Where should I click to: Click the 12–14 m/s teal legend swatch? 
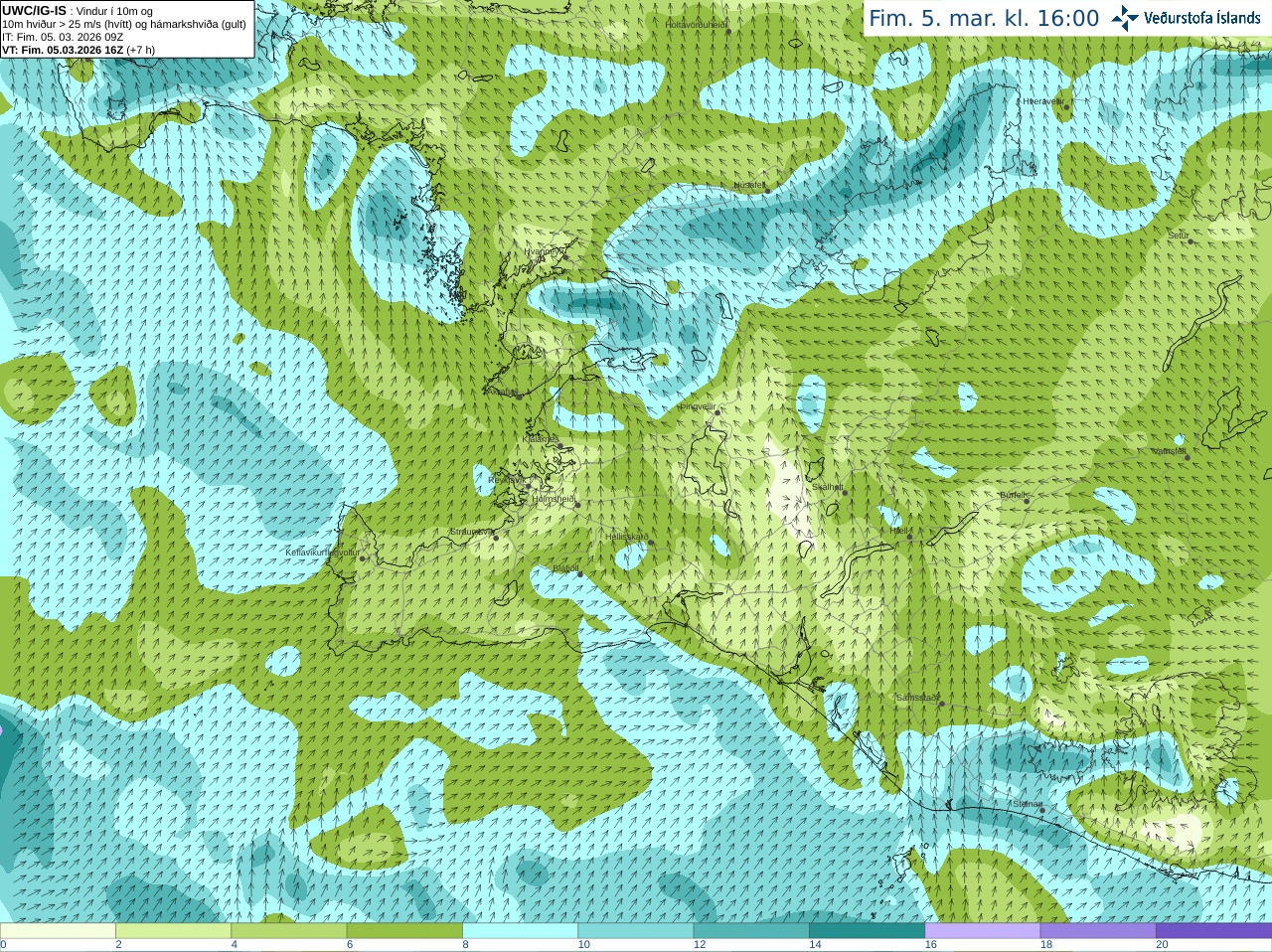coord(751,931)
